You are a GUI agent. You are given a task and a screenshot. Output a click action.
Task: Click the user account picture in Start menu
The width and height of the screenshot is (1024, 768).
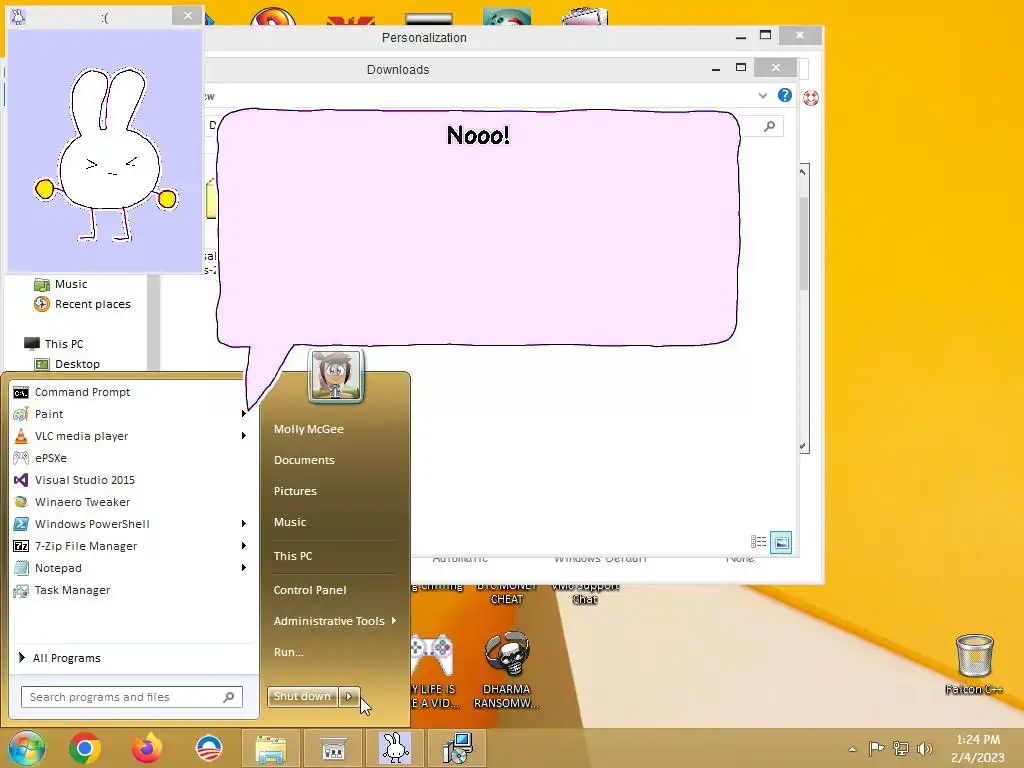point(336,376)
